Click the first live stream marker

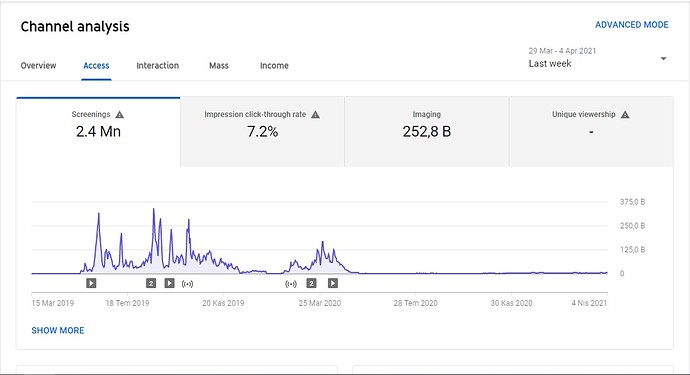click(187, 284)
